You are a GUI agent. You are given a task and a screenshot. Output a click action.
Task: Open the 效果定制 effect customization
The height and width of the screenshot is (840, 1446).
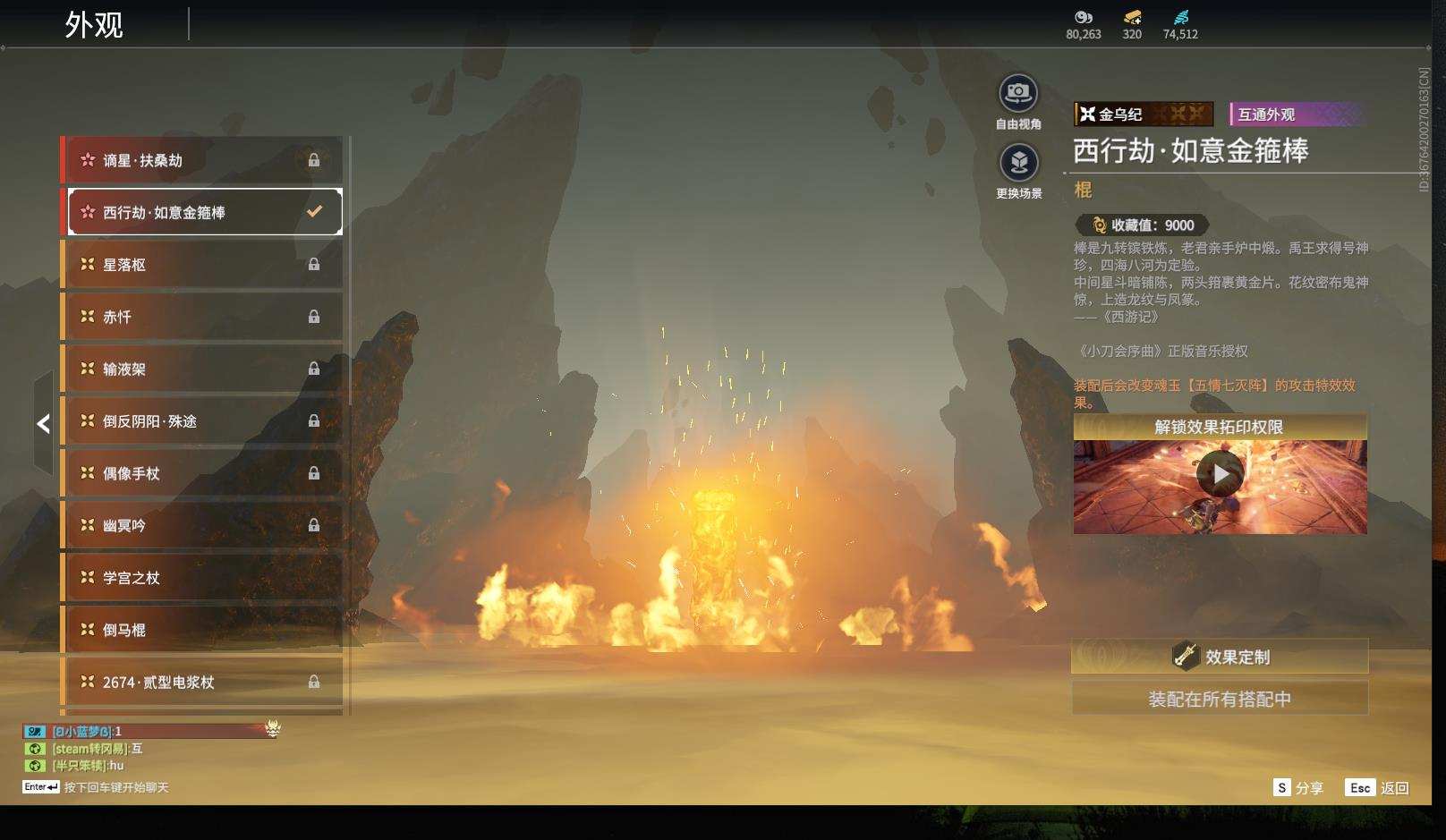[x=1220, y=657]
